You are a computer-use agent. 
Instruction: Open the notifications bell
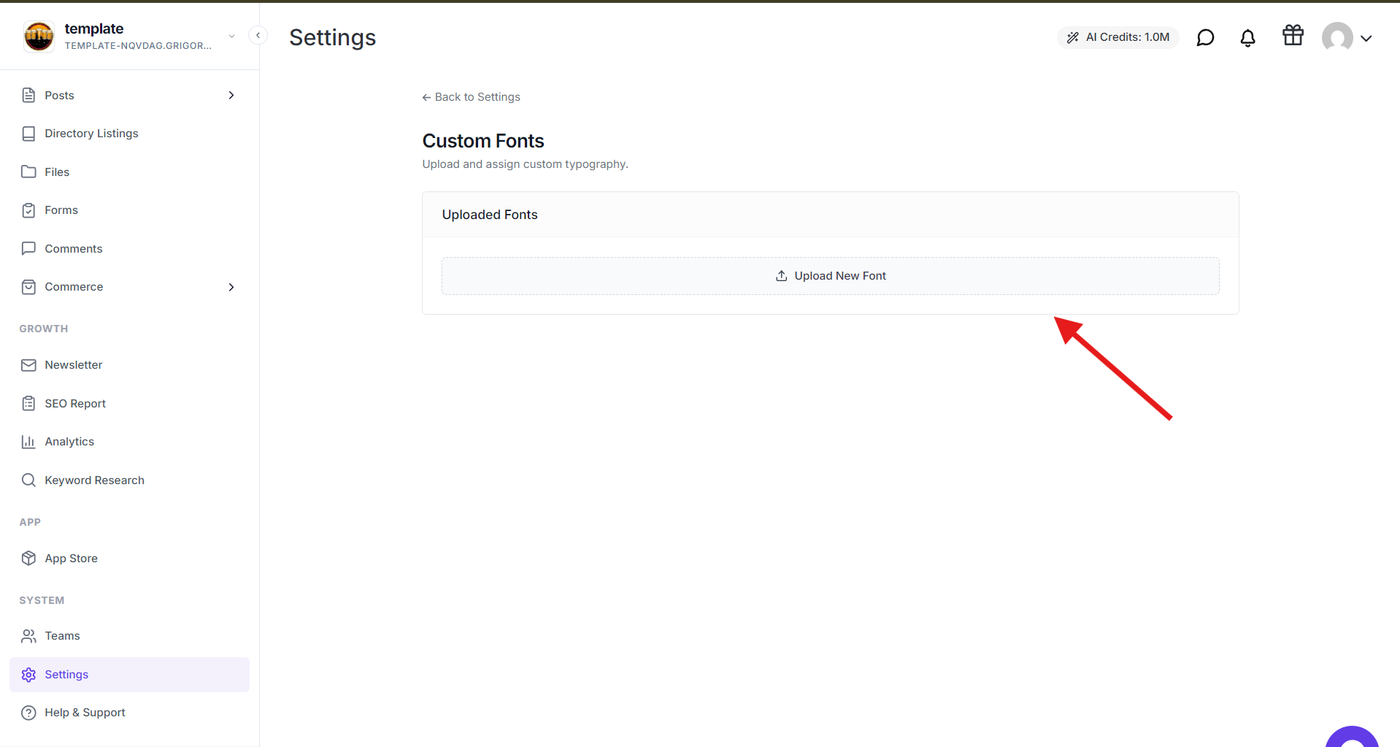[x=1247, y=38]
